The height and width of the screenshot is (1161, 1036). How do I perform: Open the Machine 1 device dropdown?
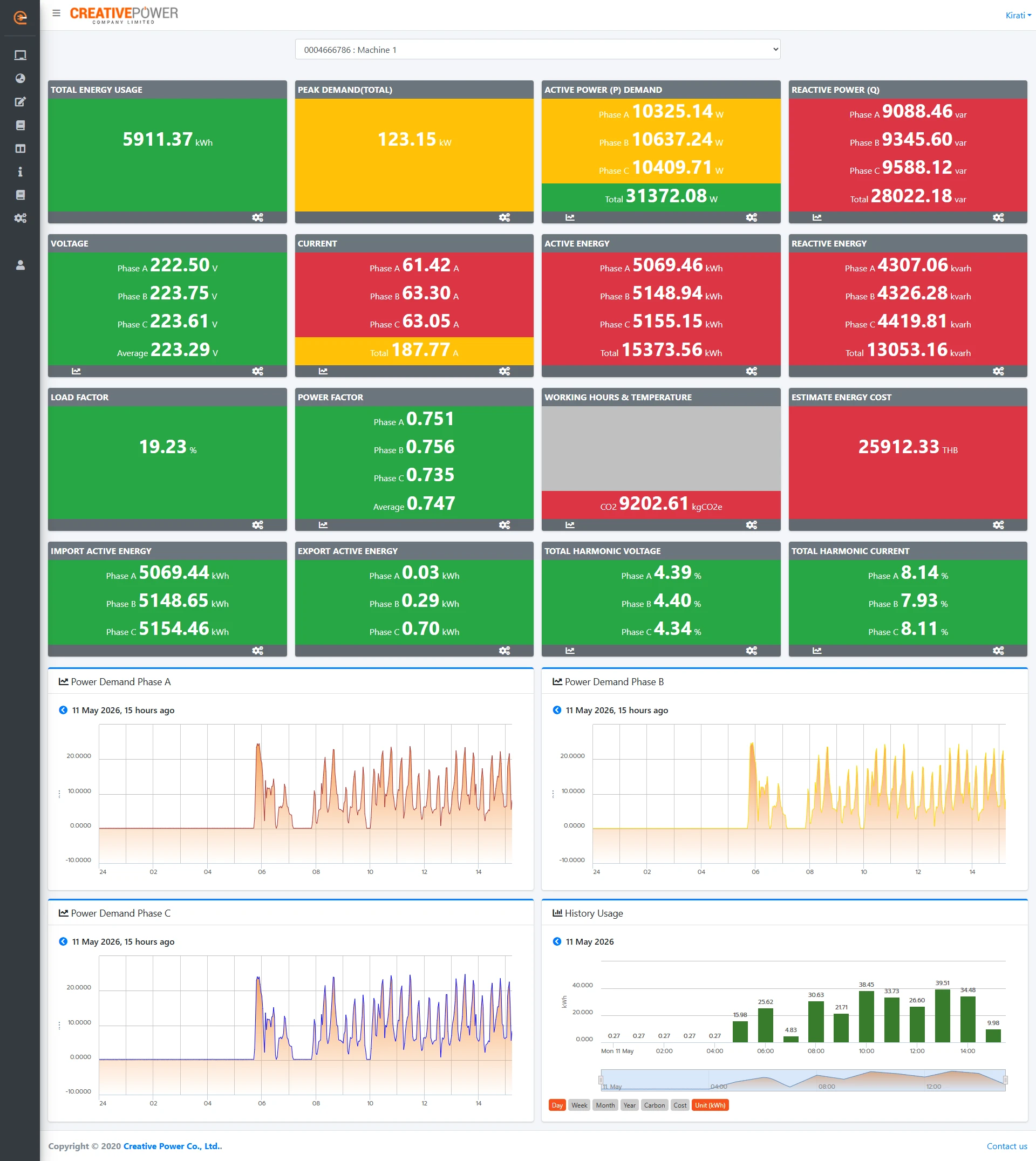click(537, 50)
